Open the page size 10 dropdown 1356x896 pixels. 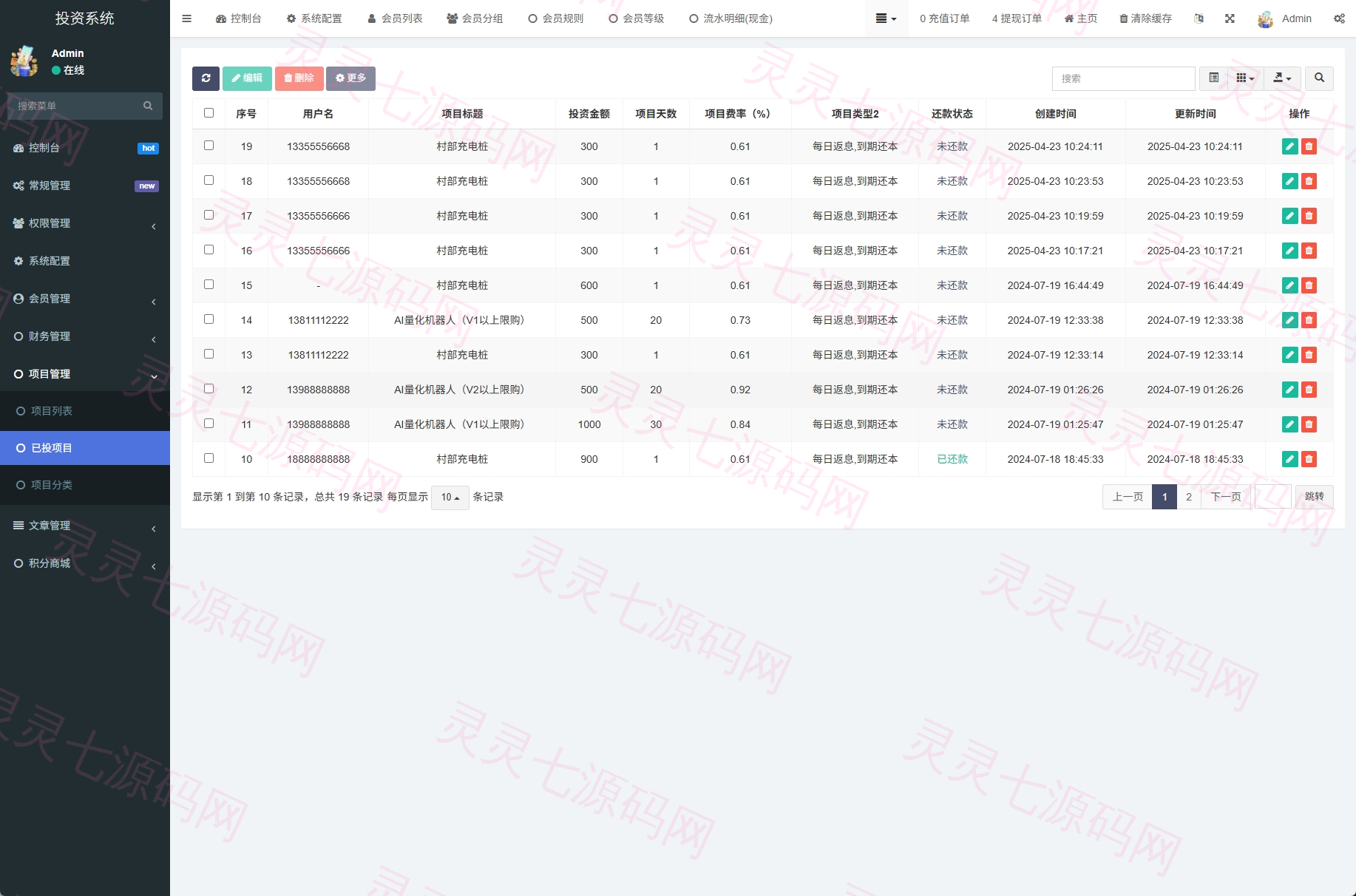450,498
